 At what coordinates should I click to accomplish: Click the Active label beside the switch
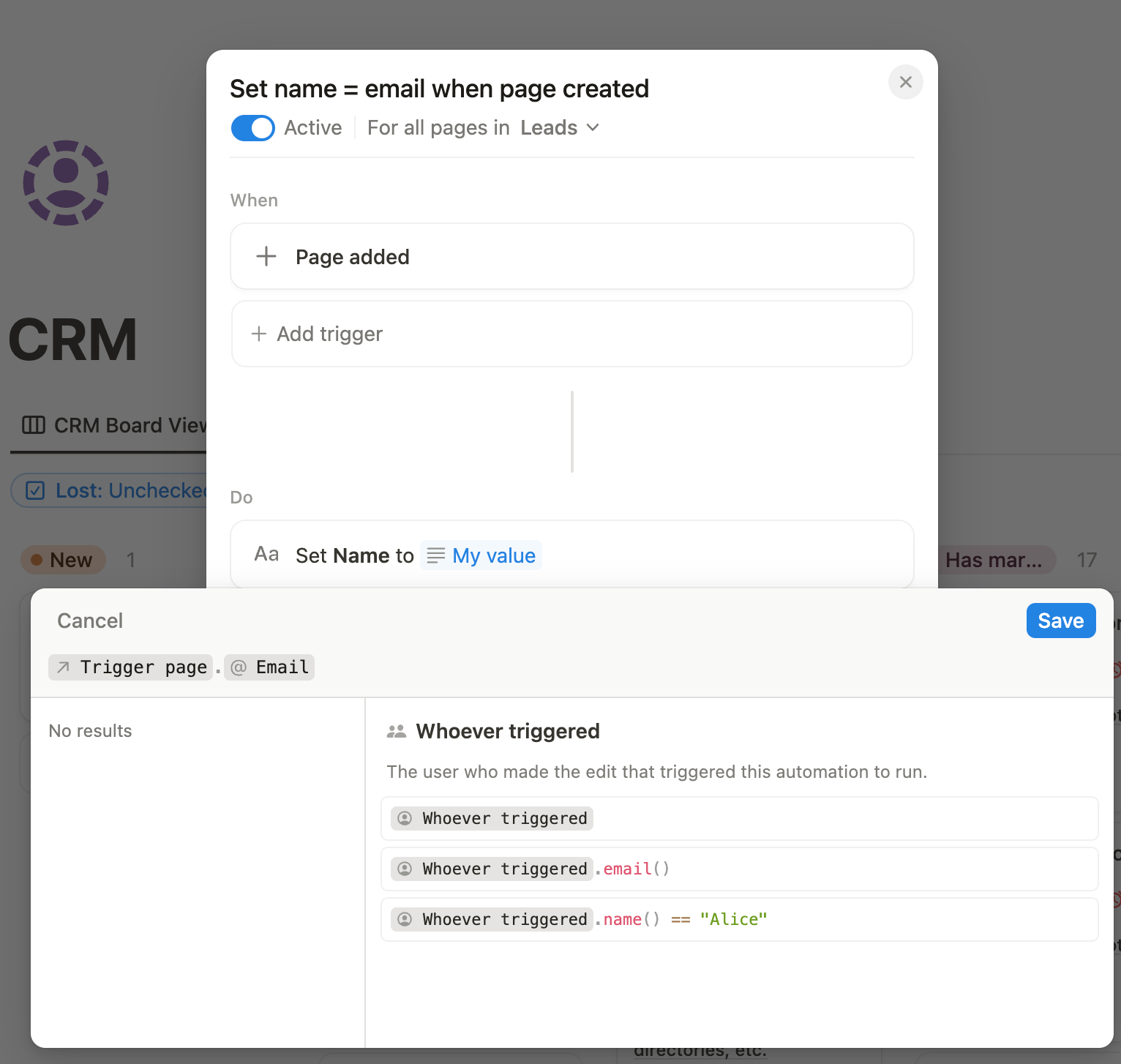tap(312, 128)
